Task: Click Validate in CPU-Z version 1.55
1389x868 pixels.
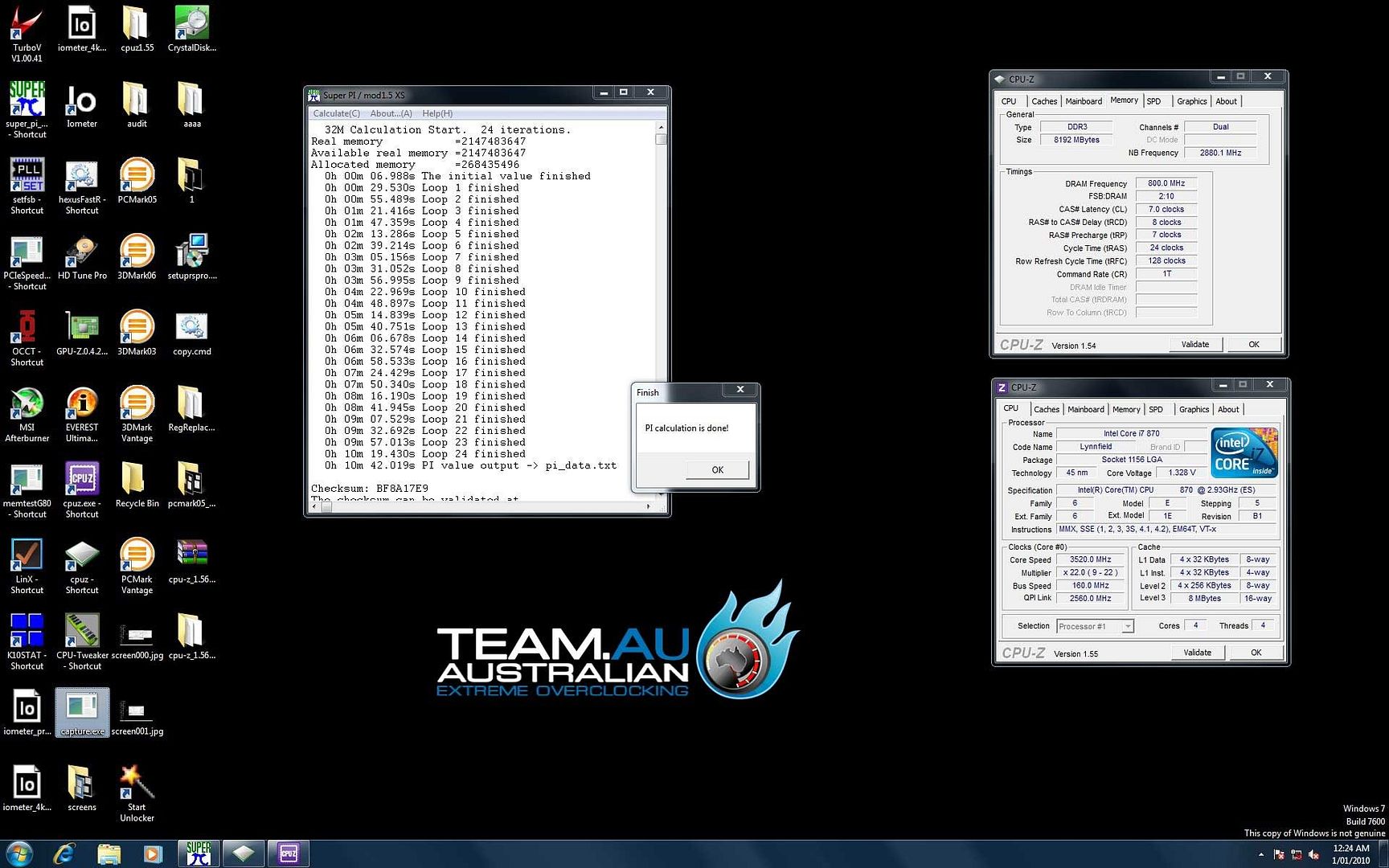Action: (x=1197, y=653)
